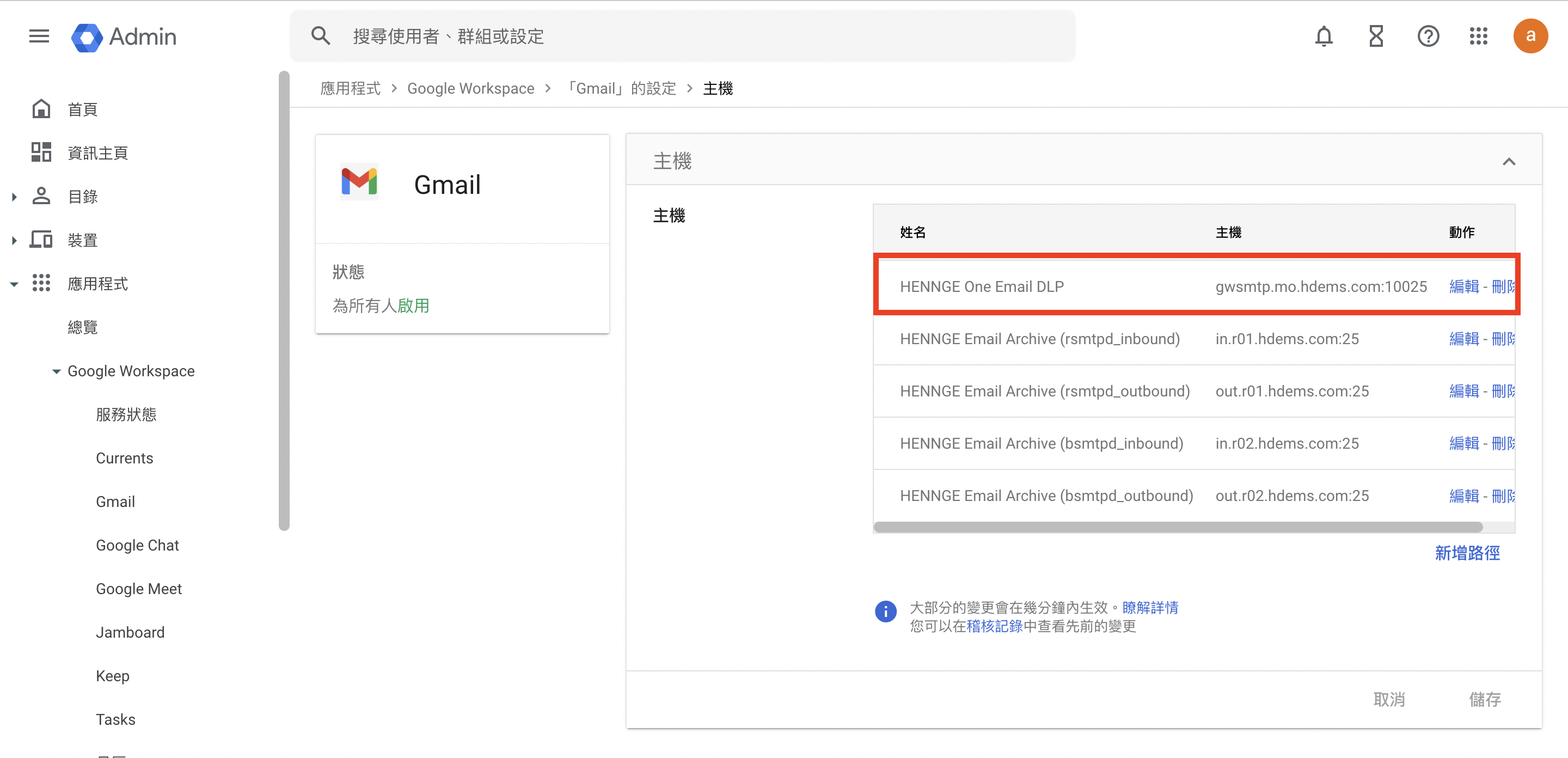
Task: Select host in.r02.hdems.com:25
Action: click(1287, 443)
